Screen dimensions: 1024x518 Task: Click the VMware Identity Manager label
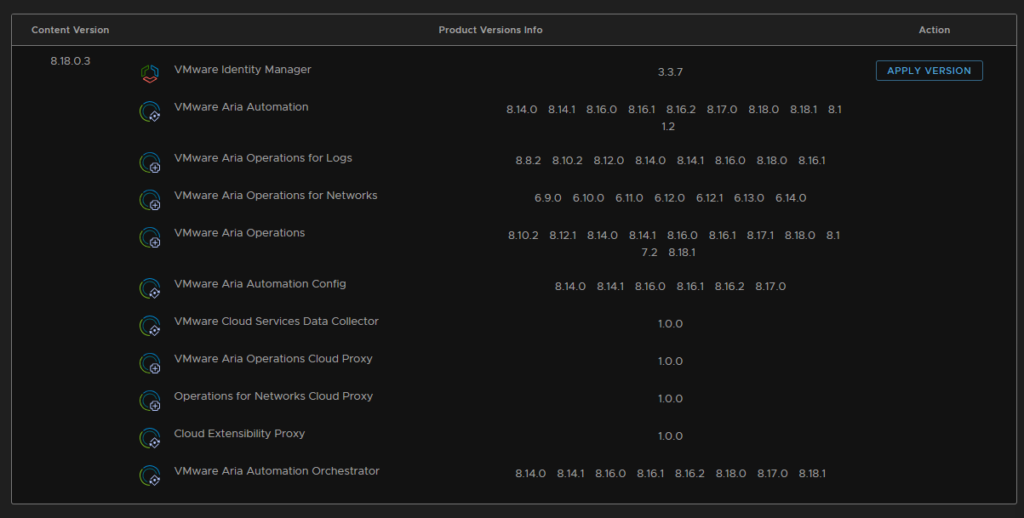(x=242, y=69)
